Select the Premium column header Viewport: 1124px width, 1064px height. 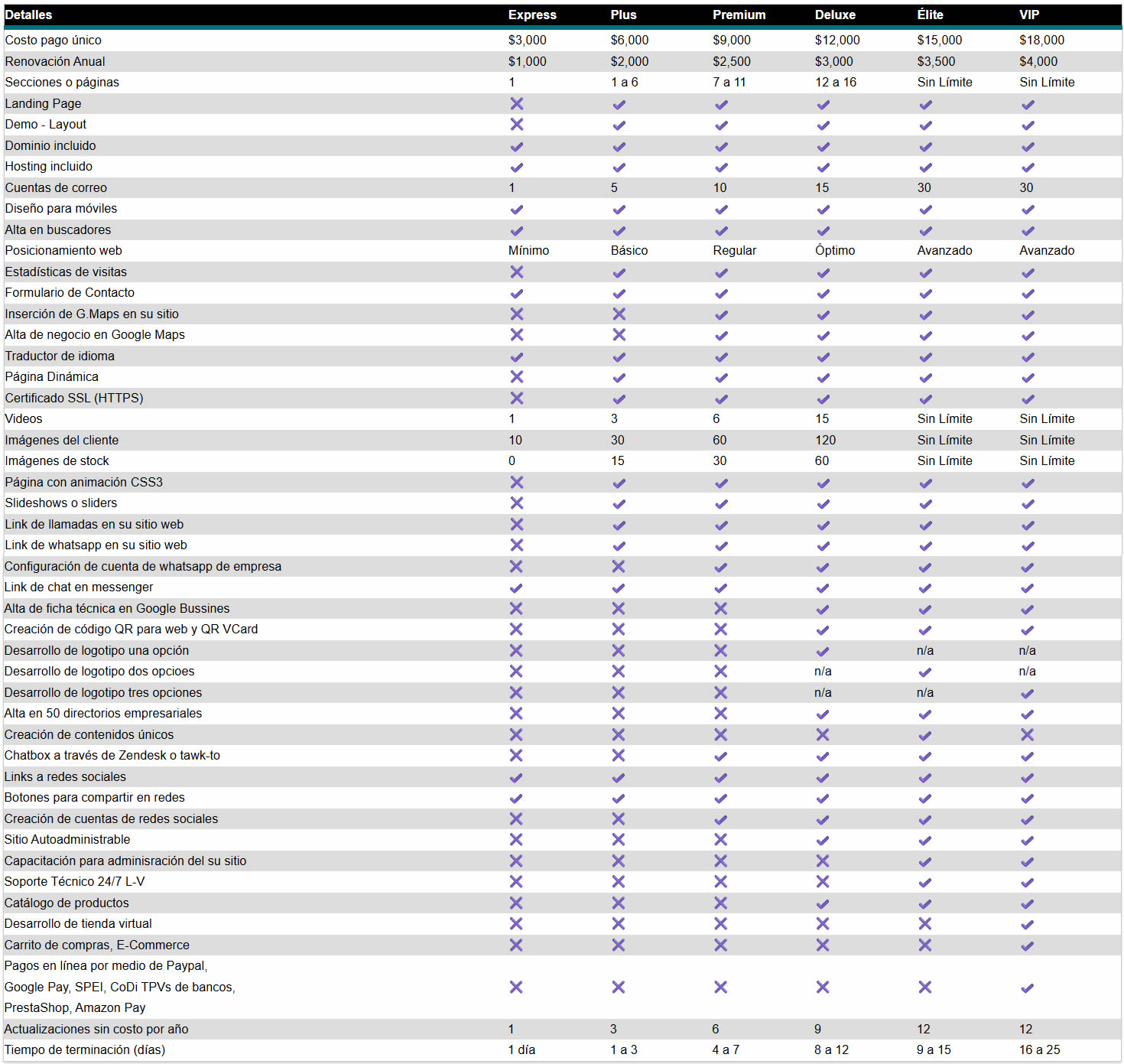[x=739, y=15]
